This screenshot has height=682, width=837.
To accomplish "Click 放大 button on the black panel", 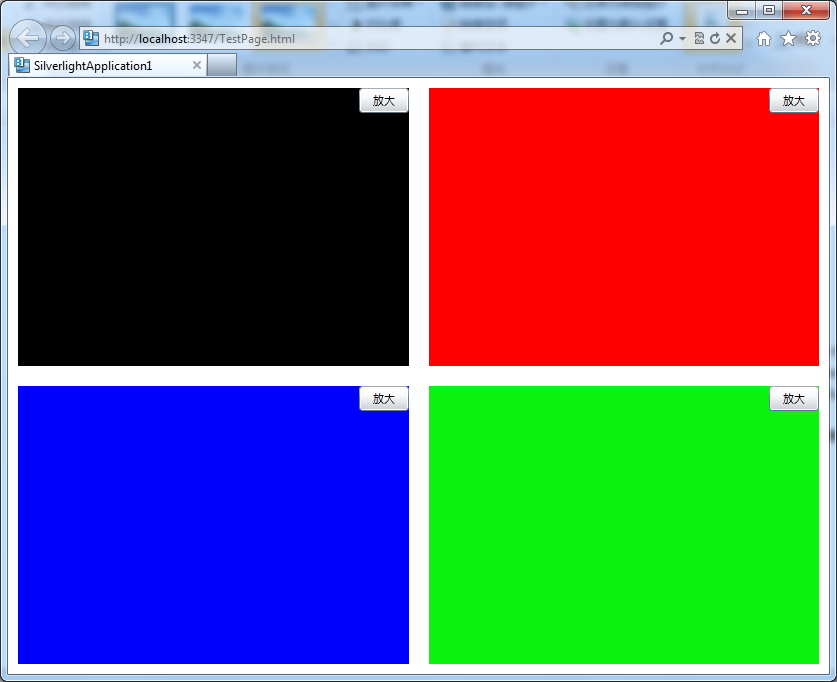I will pos(384,101).
